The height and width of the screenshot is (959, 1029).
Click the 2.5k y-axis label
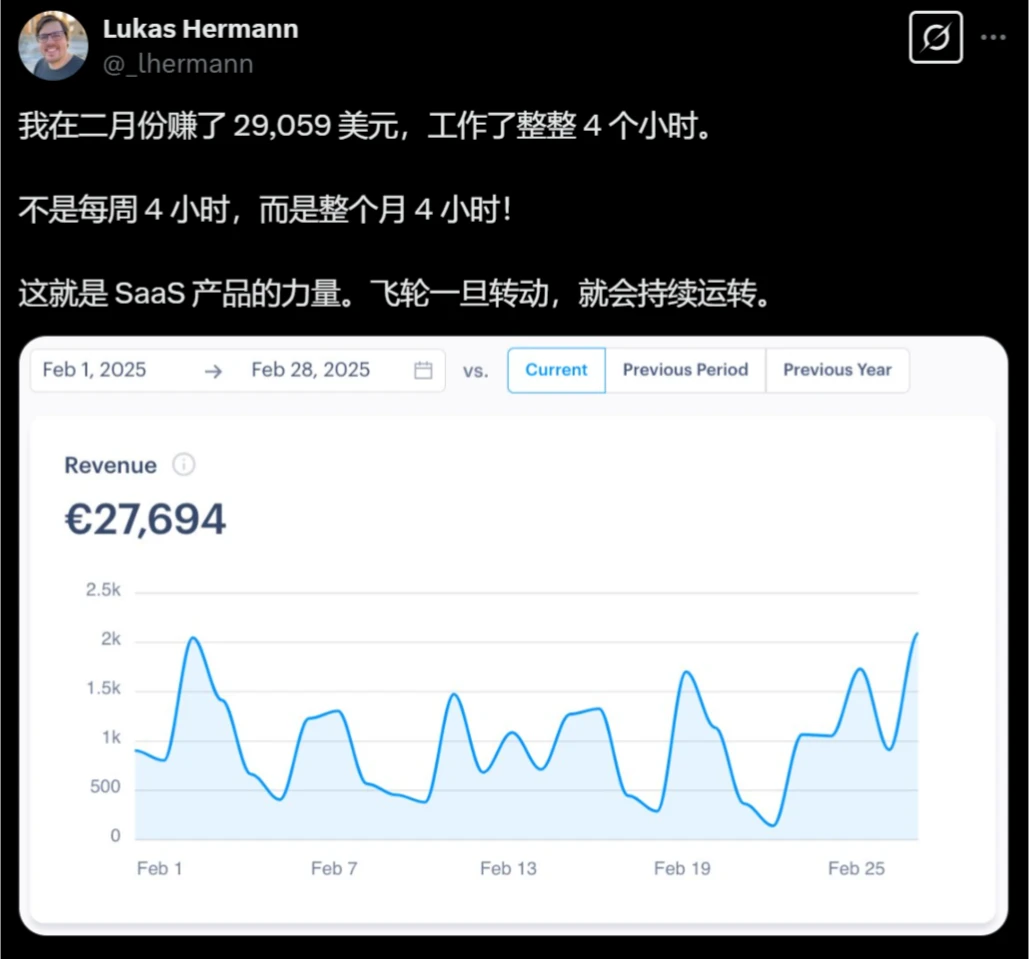[x=103, y=591]
